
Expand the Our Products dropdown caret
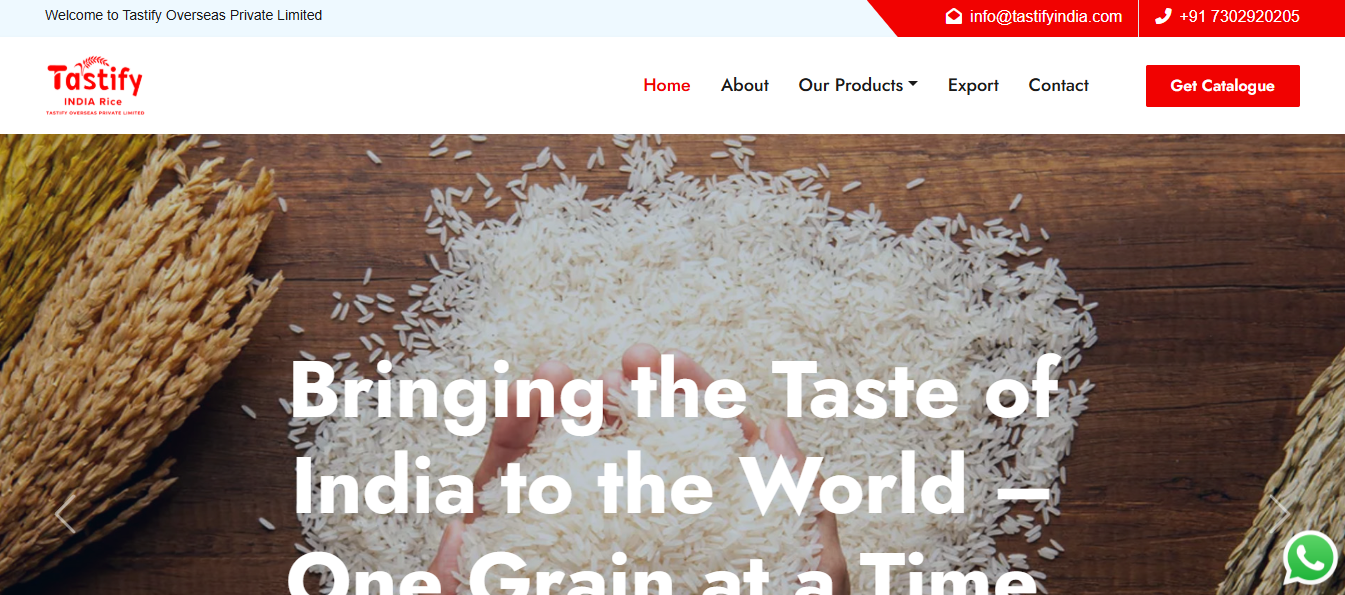913,85
